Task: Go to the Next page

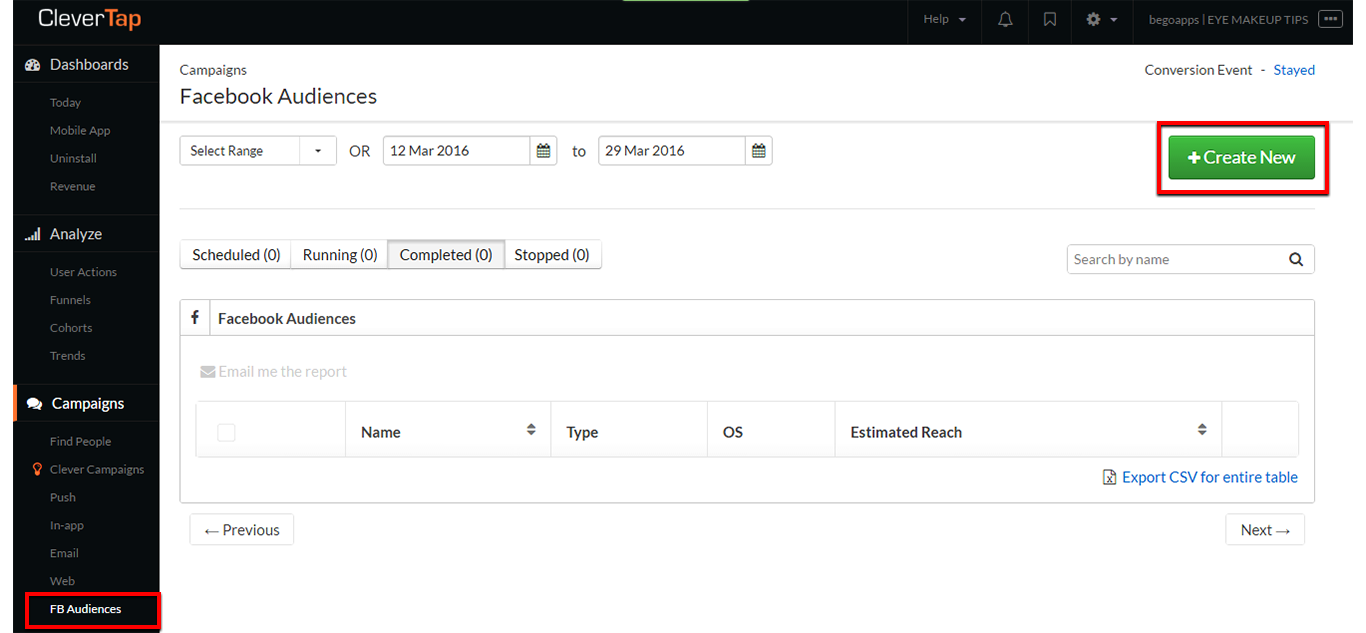Action: coord(1265,530)
